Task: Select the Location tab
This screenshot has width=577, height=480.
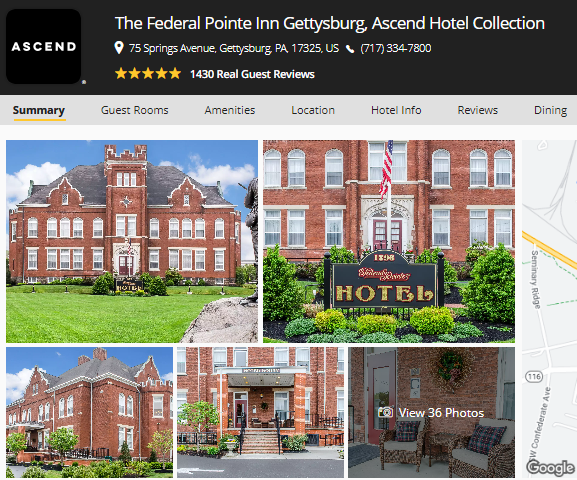Action: [313, 110]
